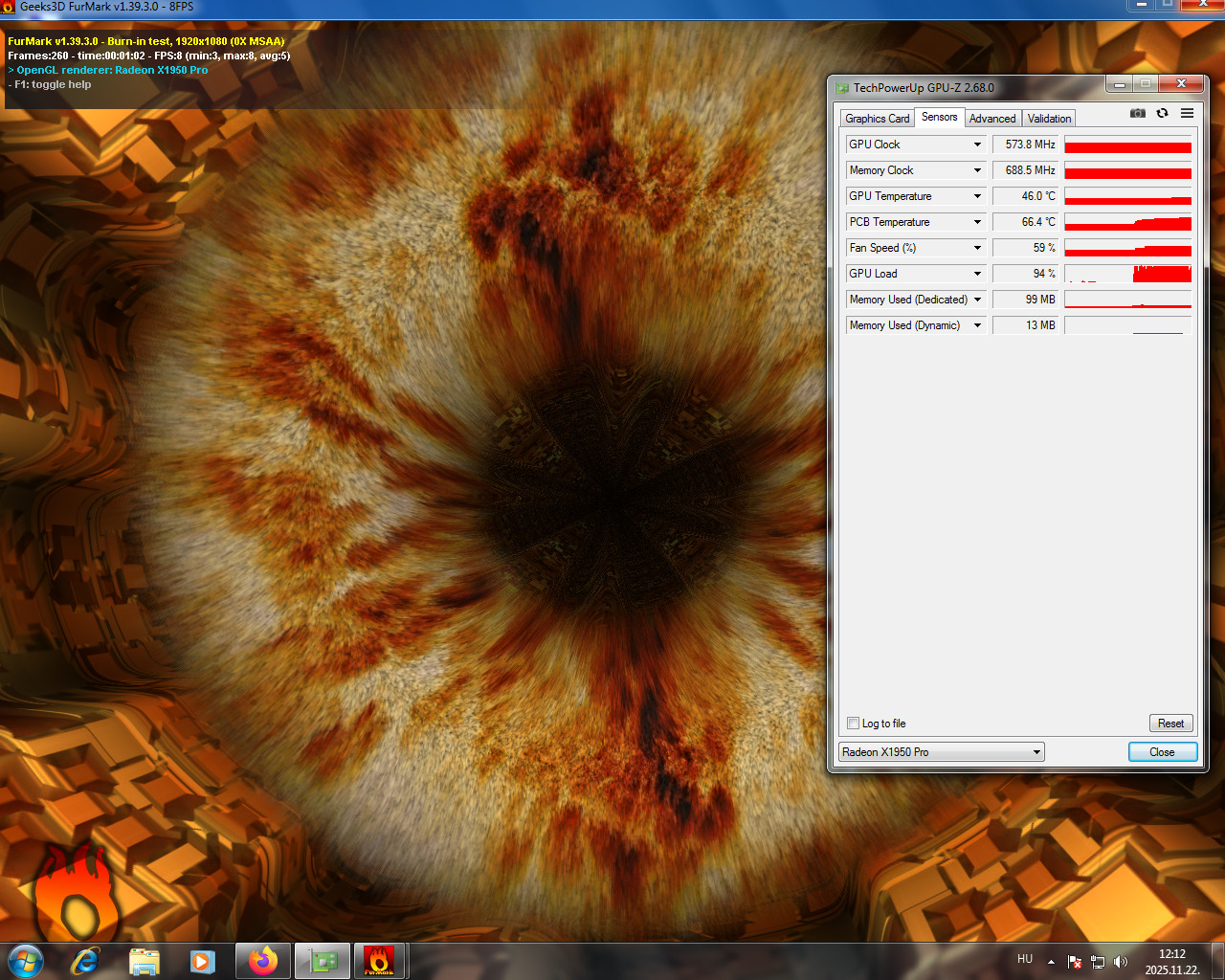Click the network tray icon
This screenshot has height=980, width=1225.
1098,962
